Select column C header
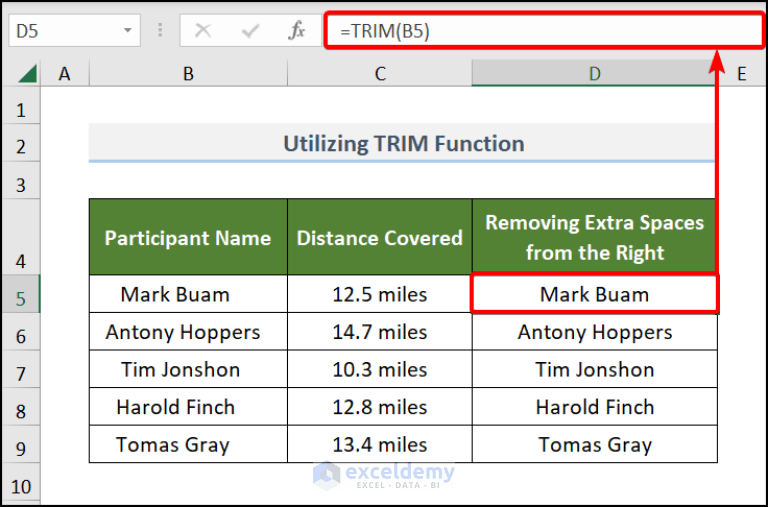768x507 pixels. [380, 73]
